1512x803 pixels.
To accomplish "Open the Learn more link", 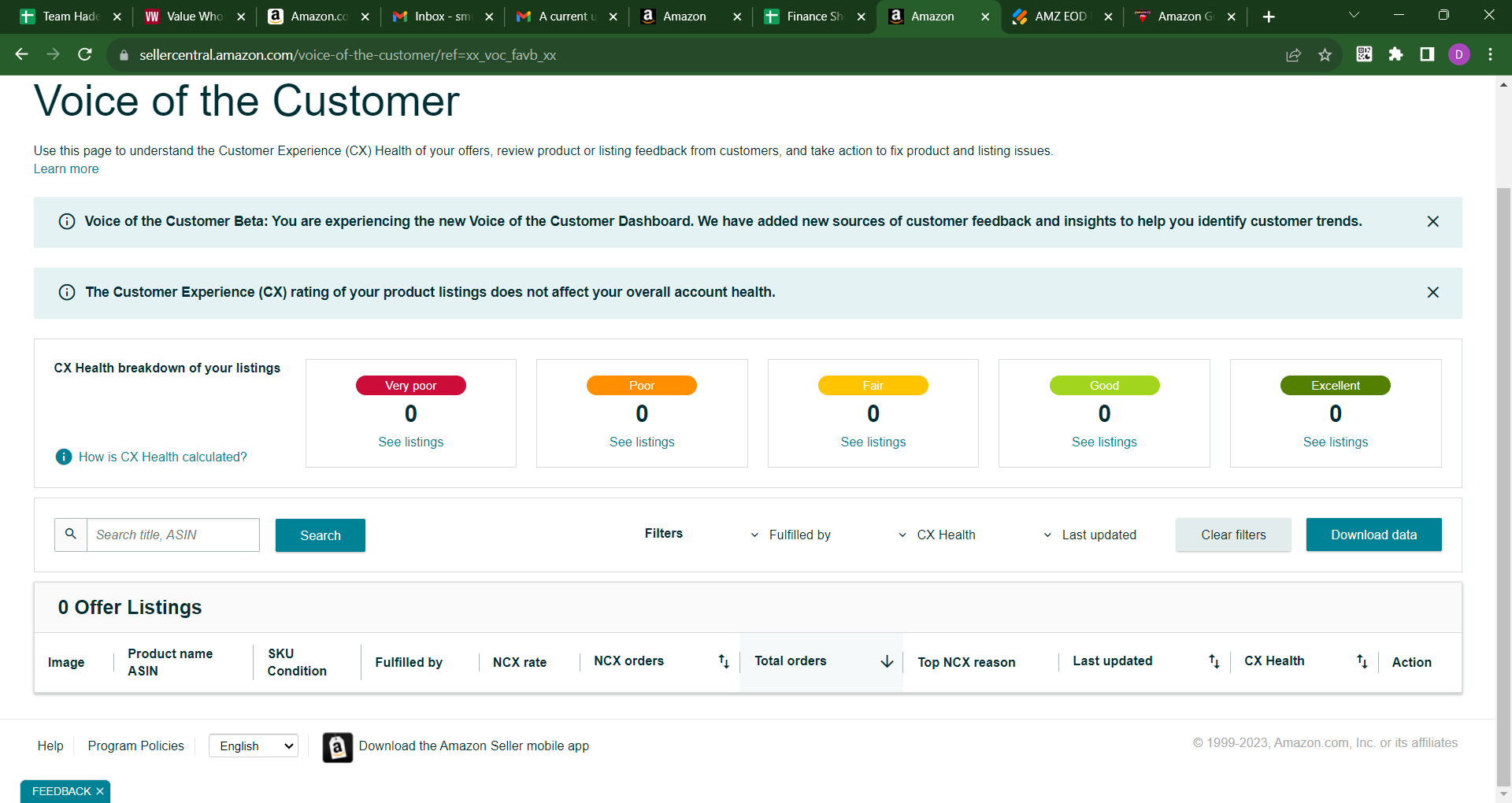I will [x=66, y=169].
